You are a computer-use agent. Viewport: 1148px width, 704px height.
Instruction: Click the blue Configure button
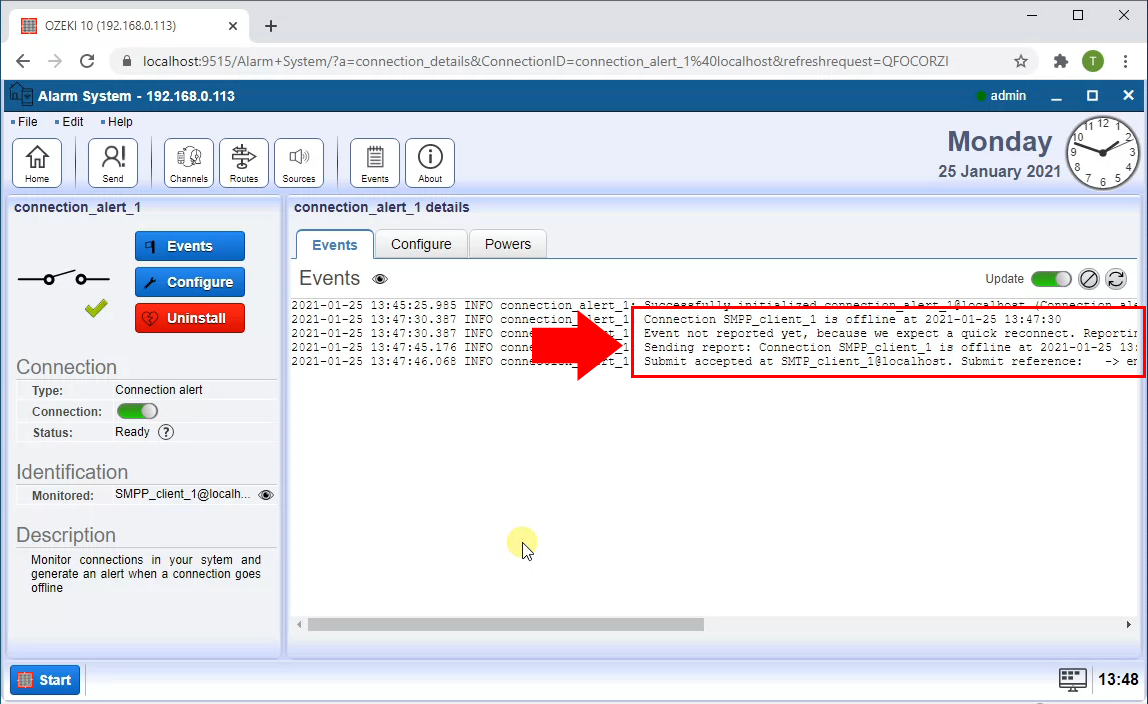point(190,282)
